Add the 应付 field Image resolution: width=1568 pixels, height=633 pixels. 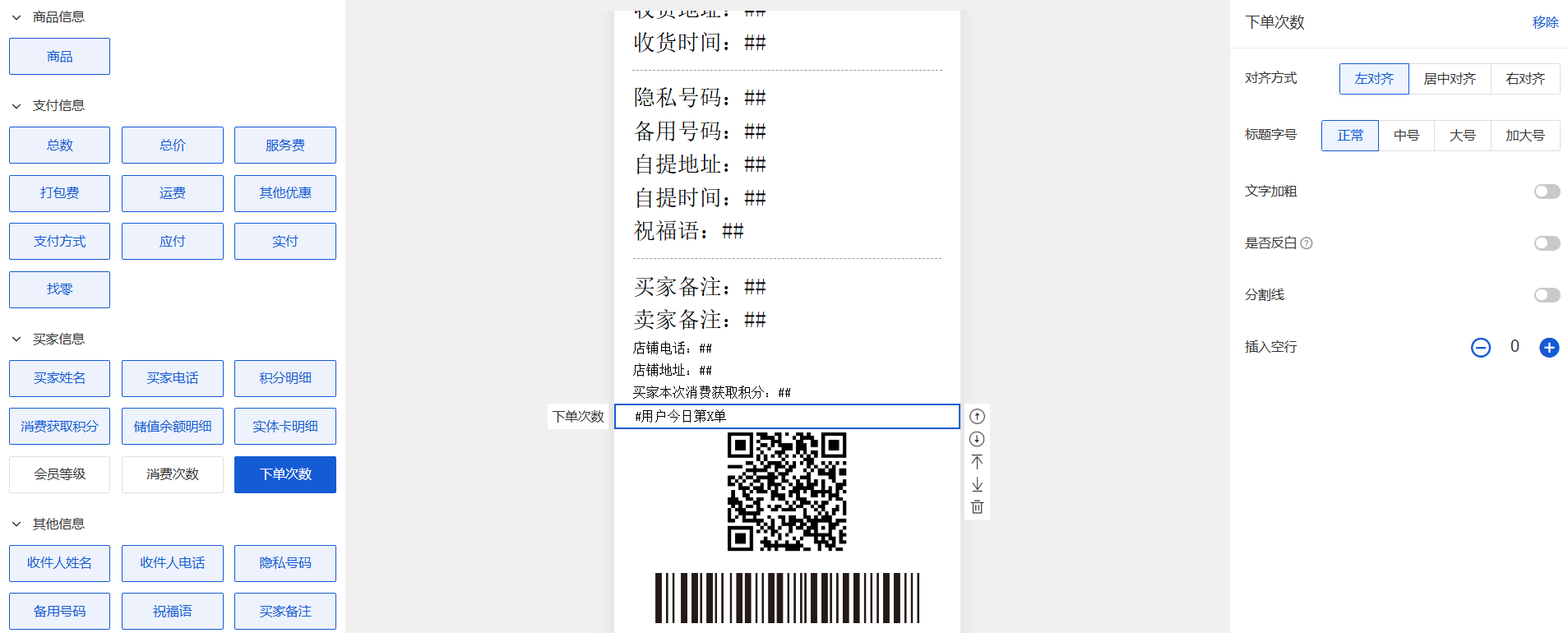click(172, 242)
